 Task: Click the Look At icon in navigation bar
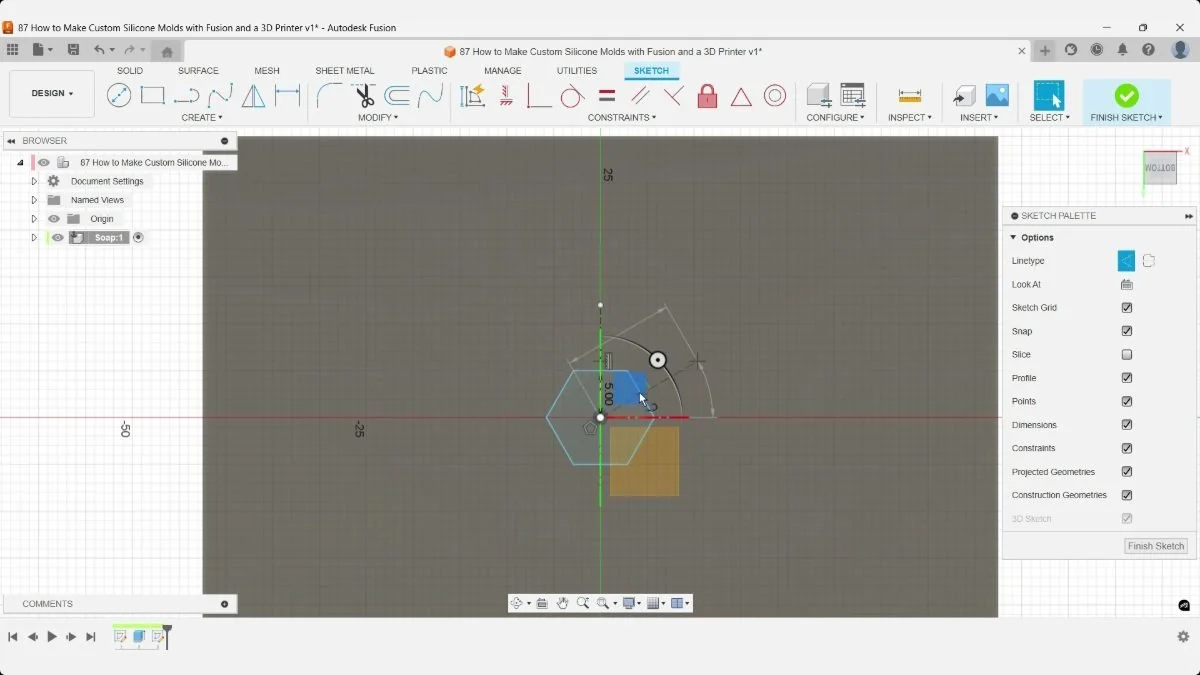click(x=542, y=603)
